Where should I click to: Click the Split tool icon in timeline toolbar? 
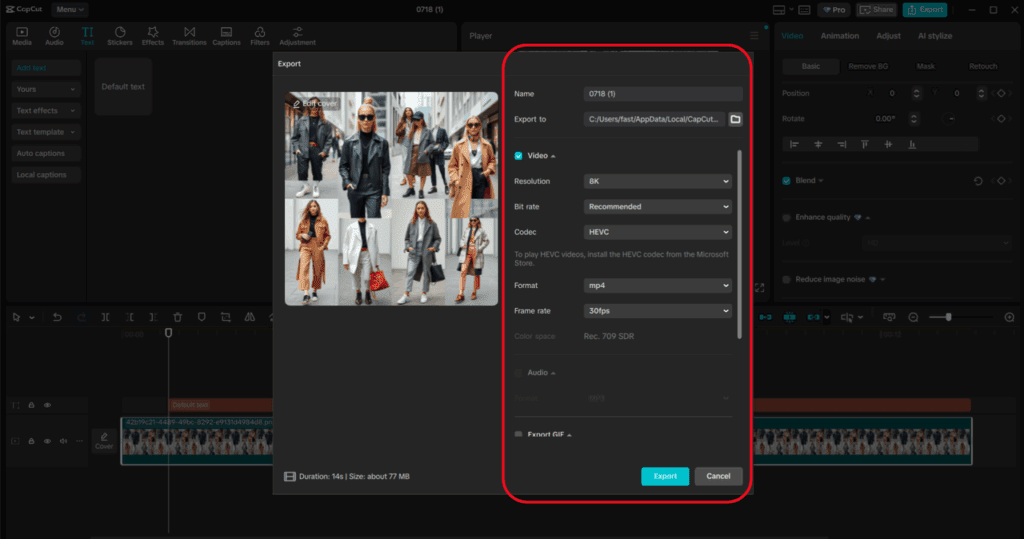coord(105,317)
